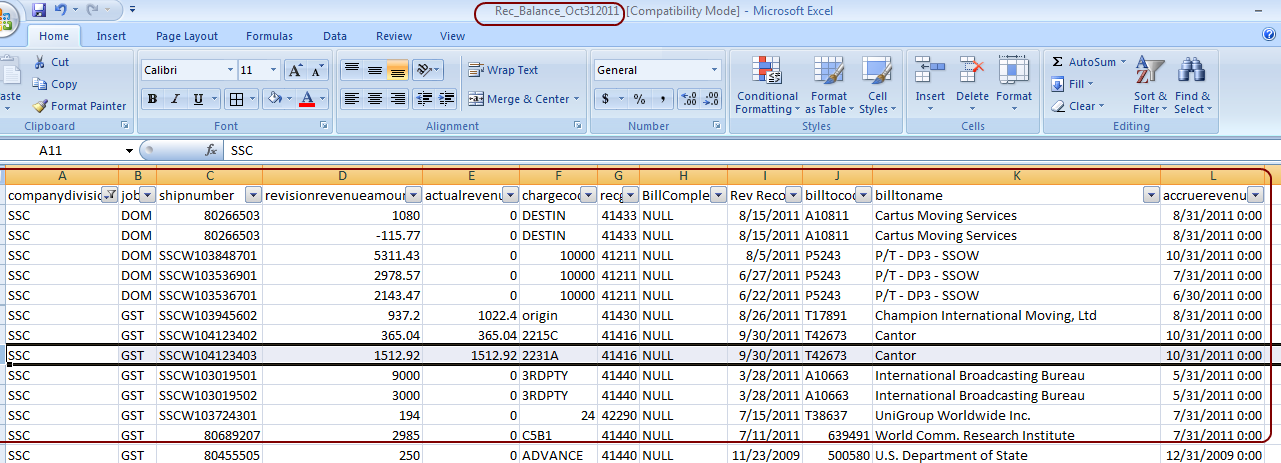Apply the Fill Color bucket

click(275, 99)
